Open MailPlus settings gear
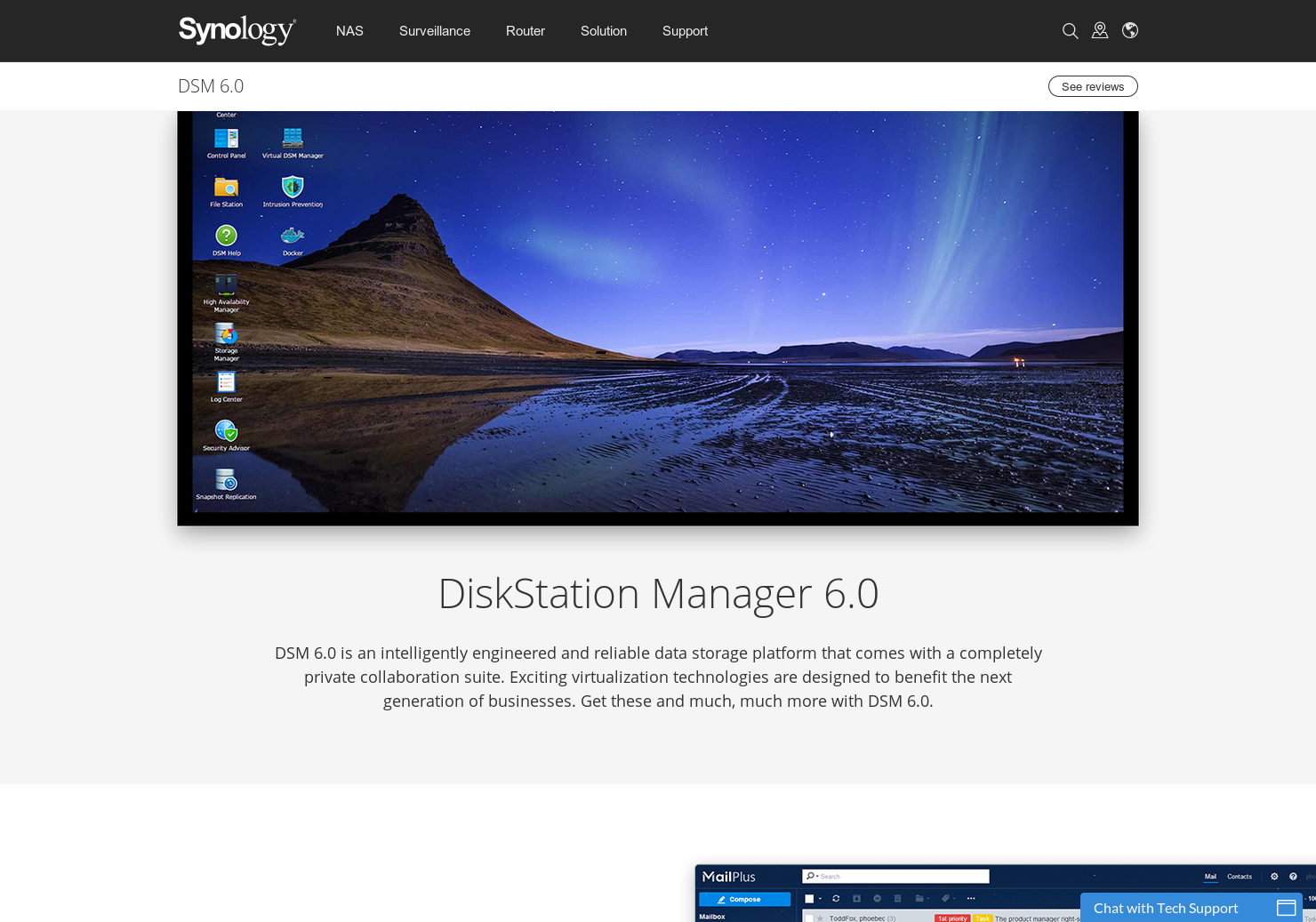This screenshot has width=1316, height=922. tap(1273, 877)
